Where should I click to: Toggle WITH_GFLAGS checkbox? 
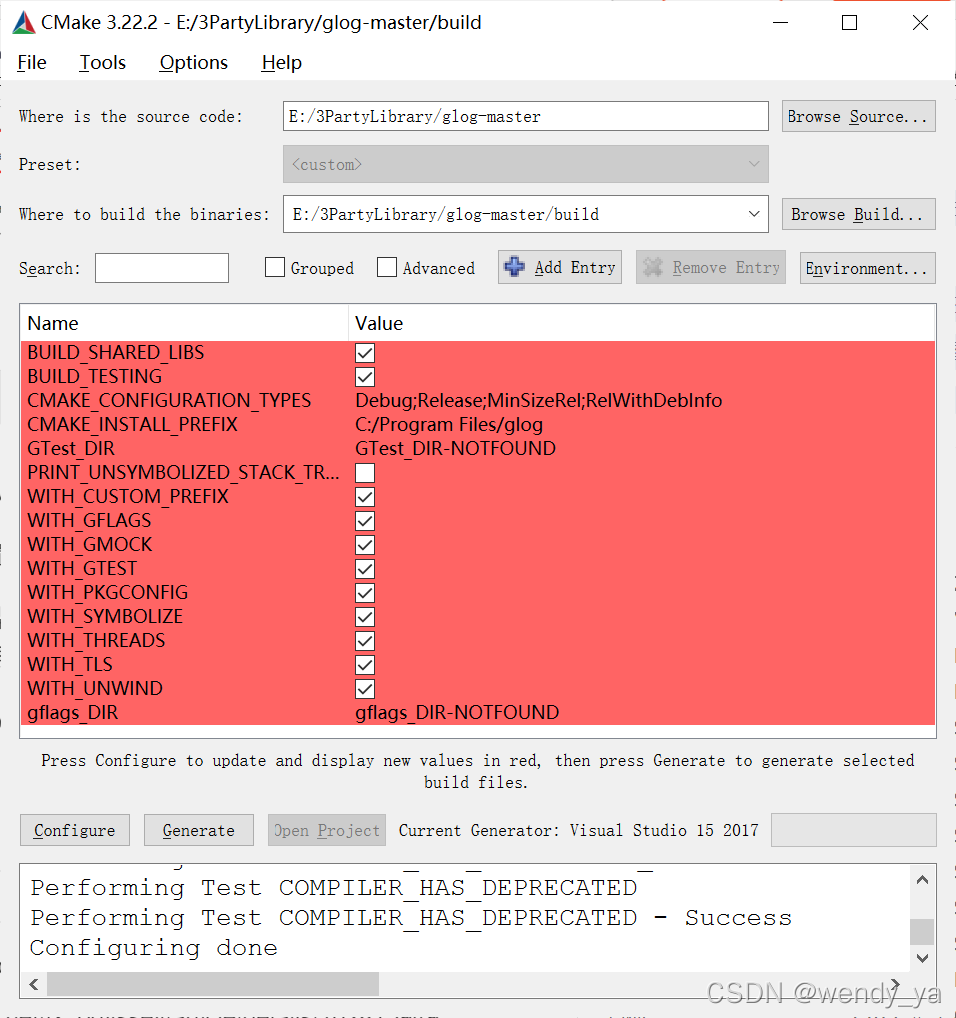point(365,521)
